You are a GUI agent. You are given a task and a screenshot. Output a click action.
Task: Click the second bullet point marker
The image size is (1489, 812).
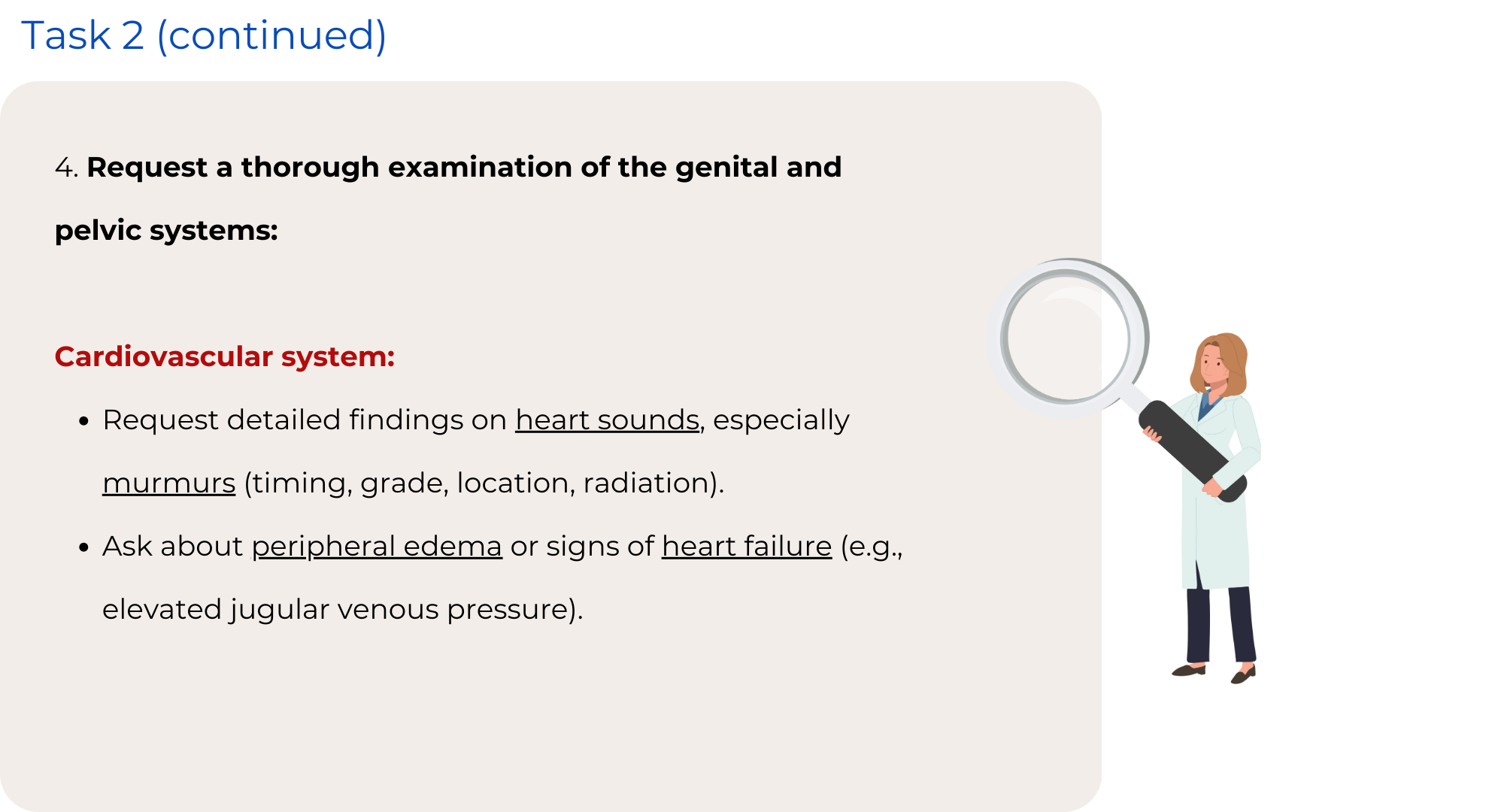pos(84,547)
